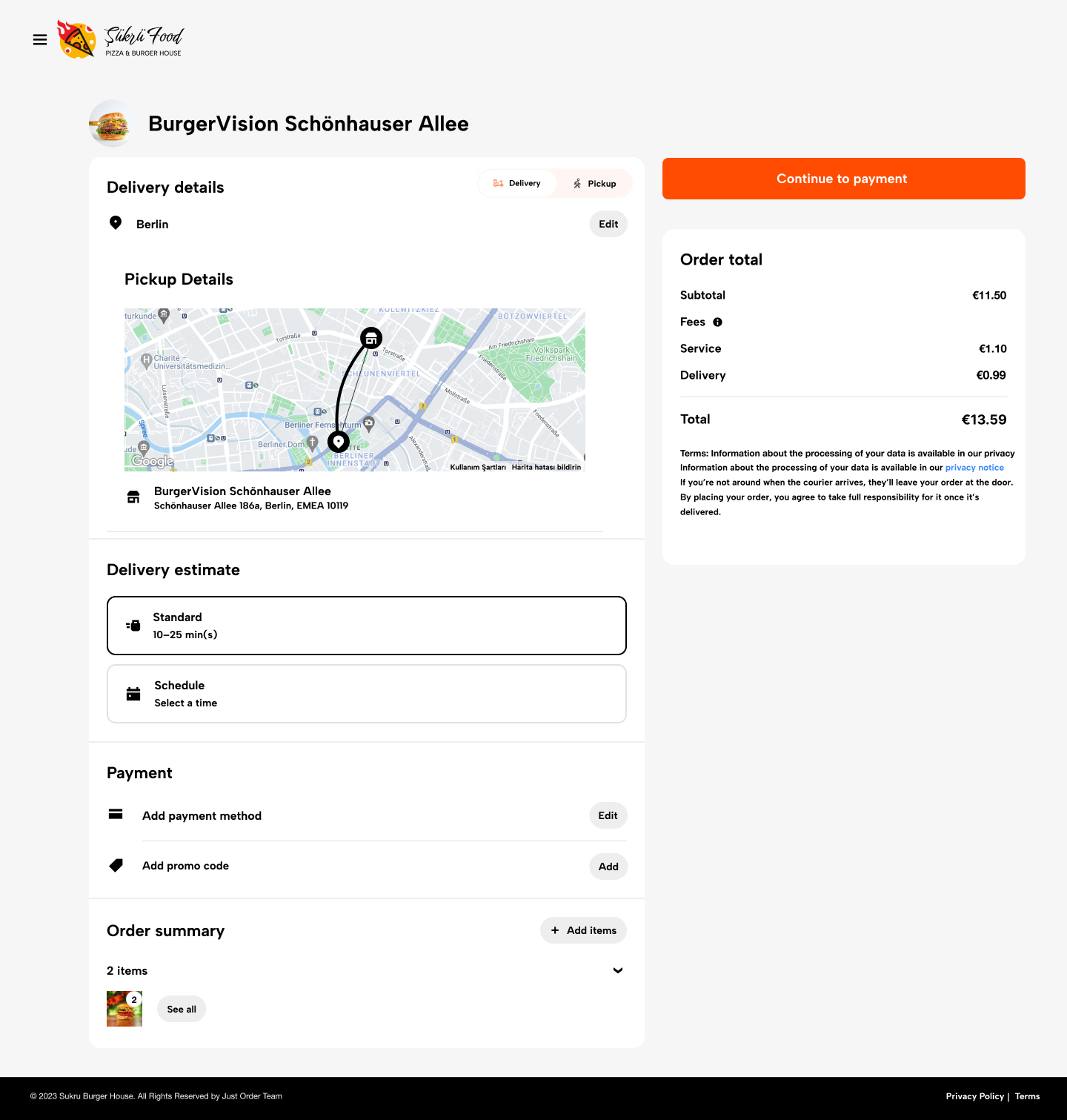The height and width of the screenshot is (1120, 1067).
Task: Click the payment card icon
Action: 116,815
